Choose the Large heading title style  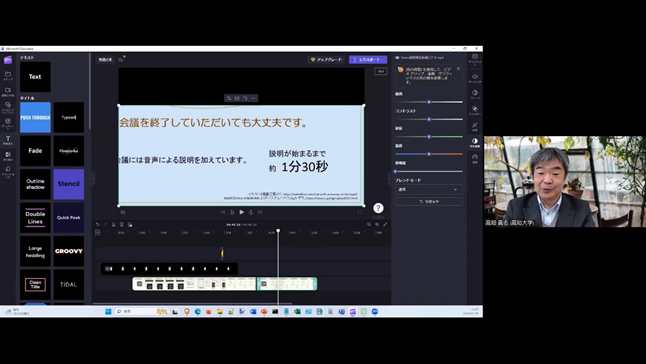pyautogui.click(x=35, y=251)
